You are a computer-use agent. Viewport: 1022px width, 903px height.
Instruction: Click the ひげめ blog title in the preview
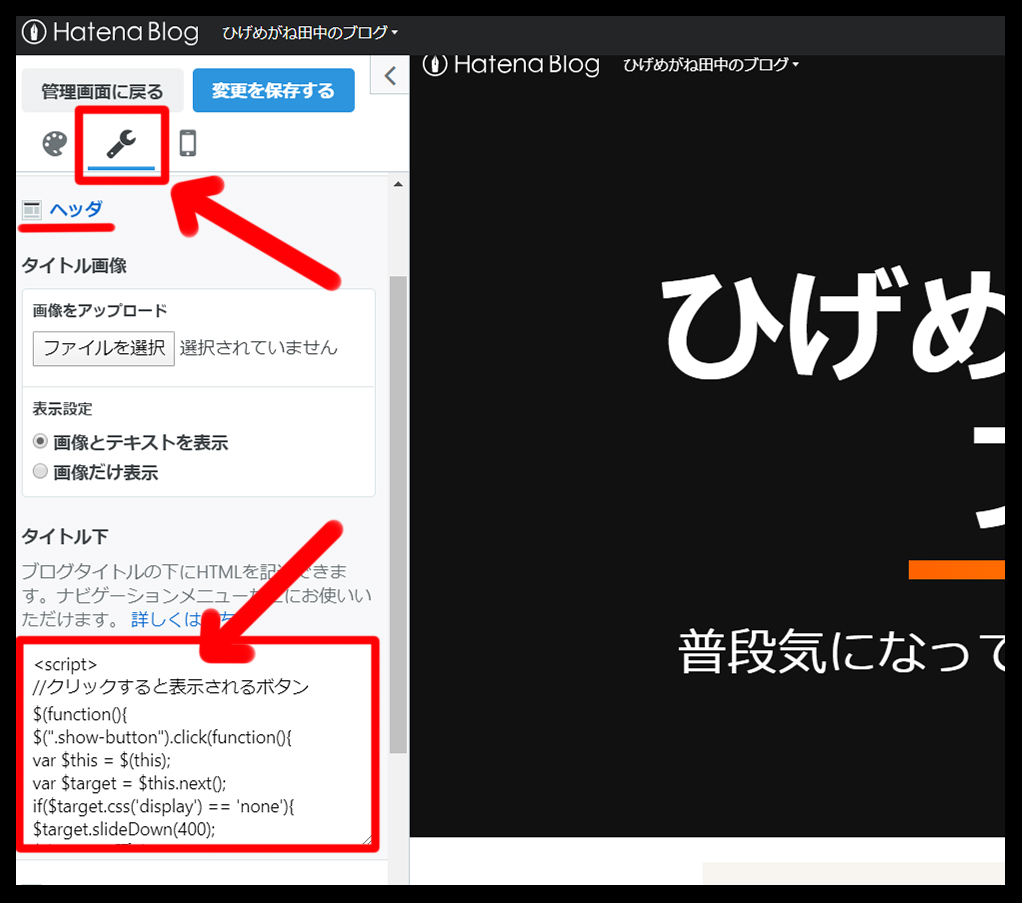pos(833,325)
